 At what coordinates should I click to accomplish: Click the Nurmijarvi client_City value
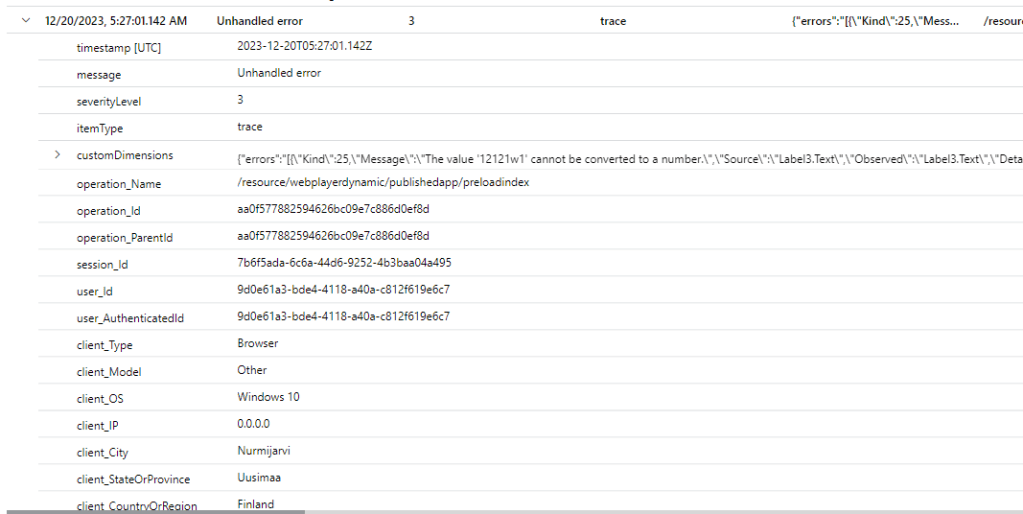[x=264, y=451]
